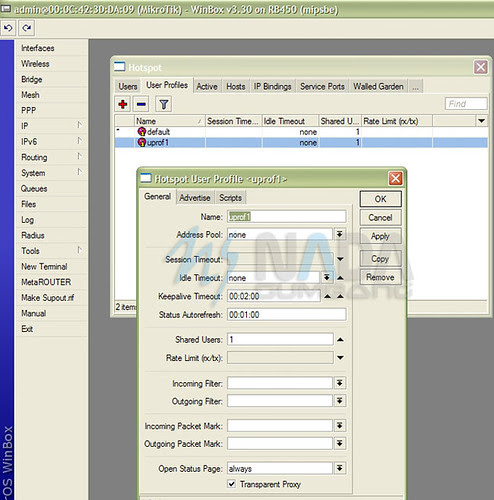Expand the IP submenu in sidebar
494x500 pixels.
pos(79,125)
